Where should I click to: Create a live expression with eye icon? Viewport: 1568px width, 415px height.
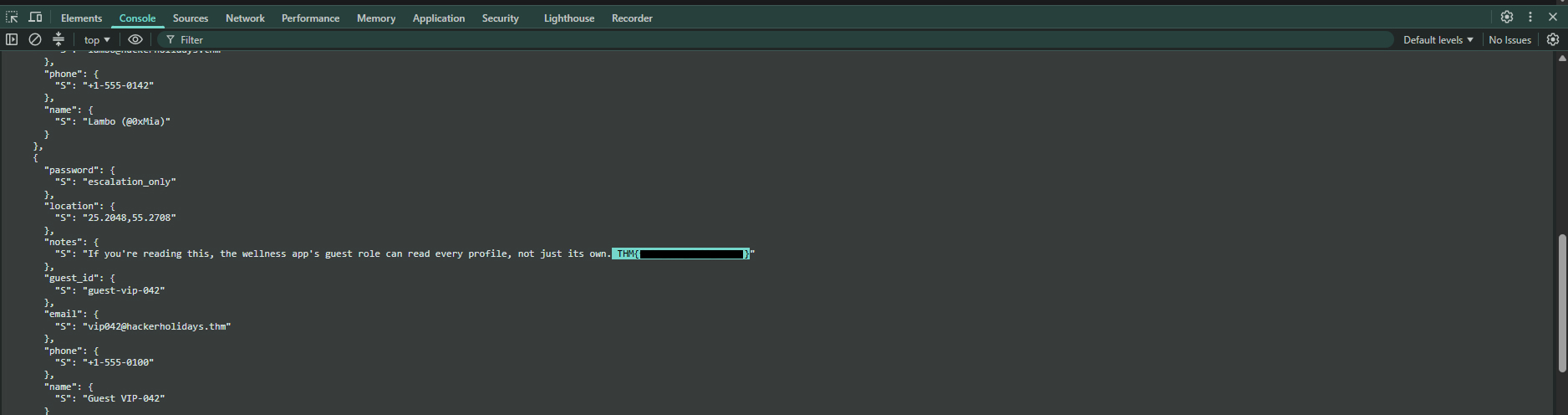pyautogui.click(x=135, y=39)
